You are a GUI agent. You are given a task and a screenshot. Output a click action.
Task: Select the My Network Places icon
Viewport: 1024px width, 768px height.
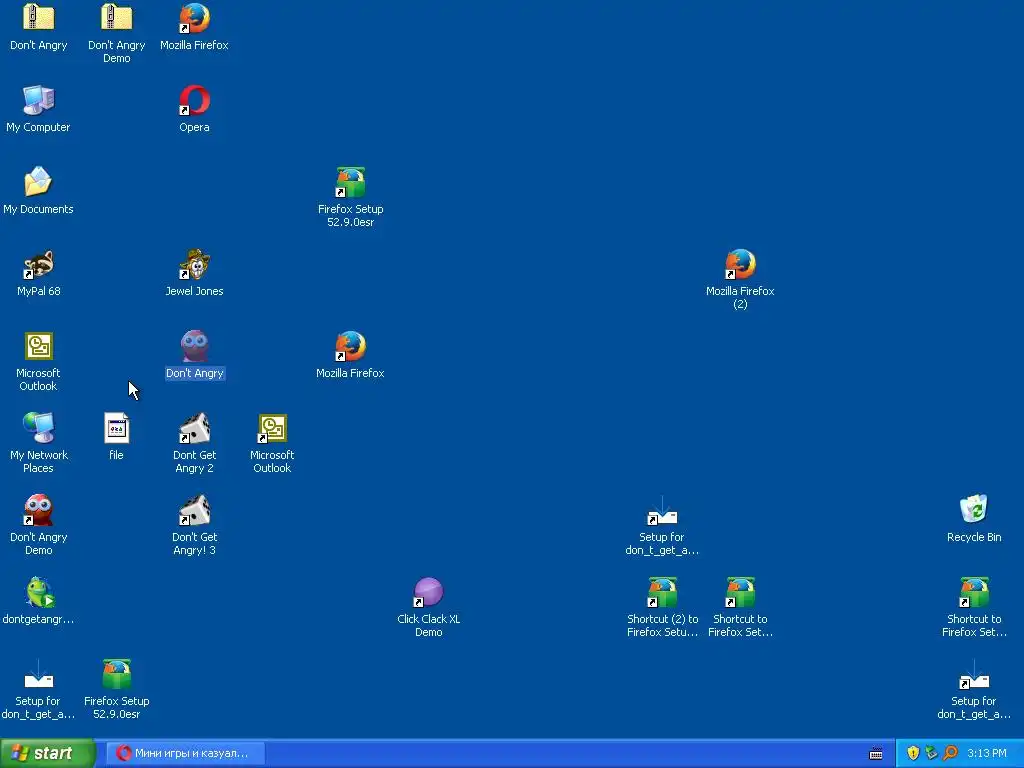(39, 428)
